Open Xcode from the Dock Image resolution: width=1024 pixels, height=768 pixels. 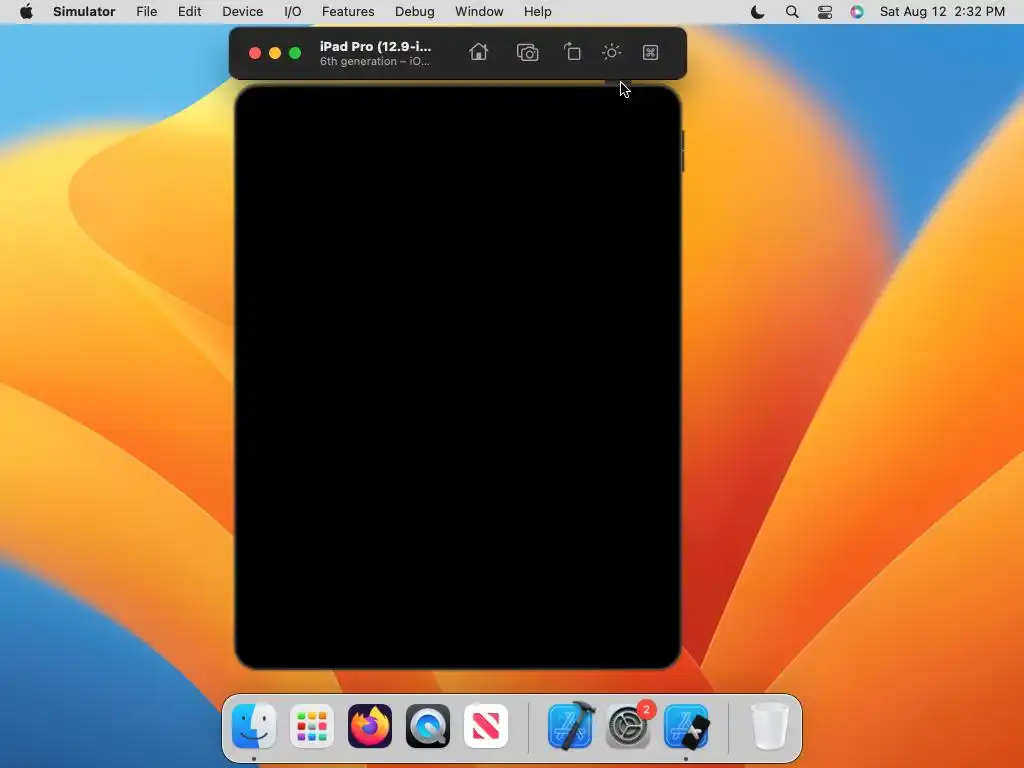coord(571,726)
